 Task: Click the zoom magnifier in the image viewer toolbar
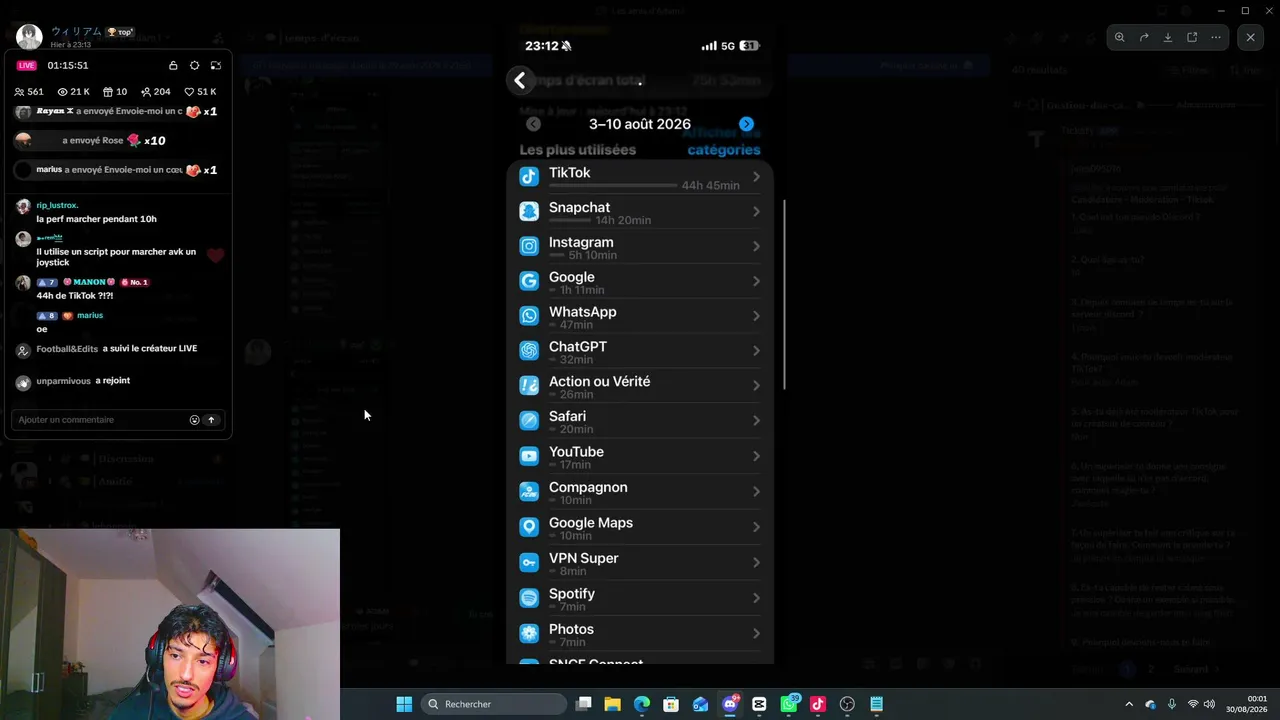(x=1119, y=37)
